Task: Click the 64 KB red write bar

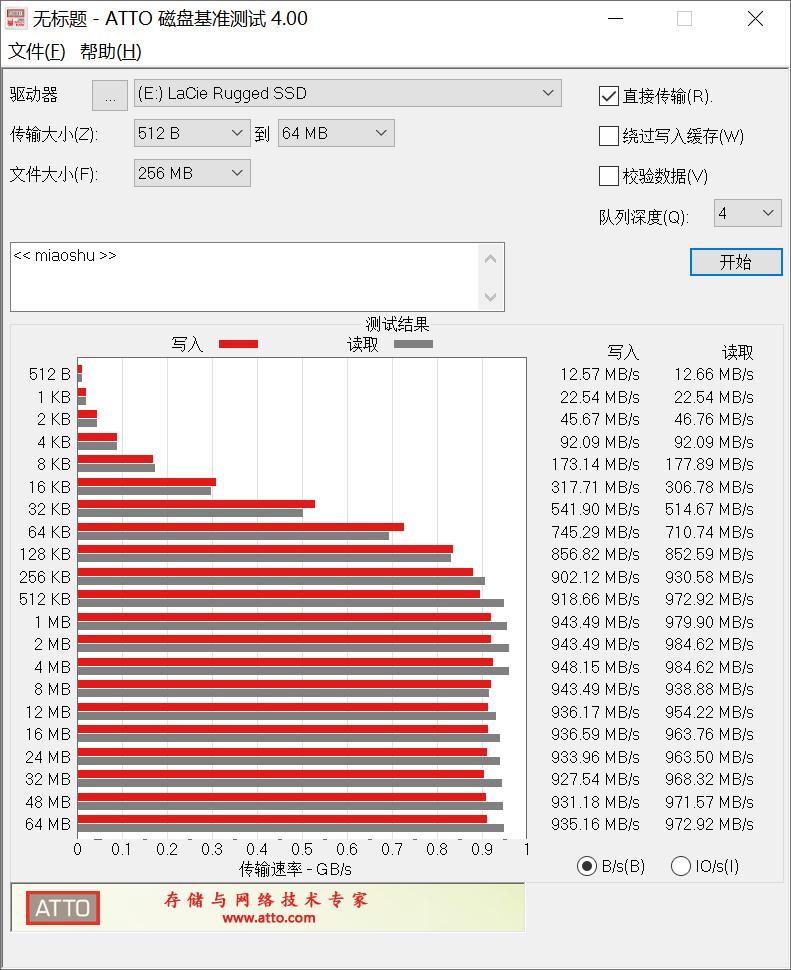Action: click(x=241, y=527)
